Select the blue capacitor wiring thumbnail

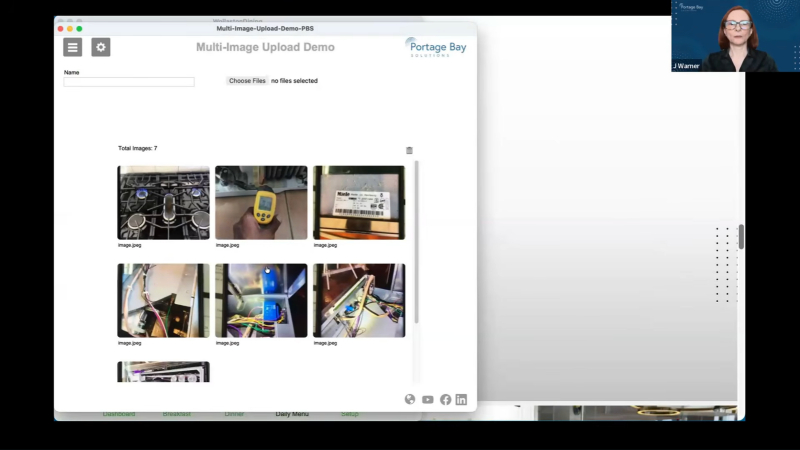click(261, 301)
